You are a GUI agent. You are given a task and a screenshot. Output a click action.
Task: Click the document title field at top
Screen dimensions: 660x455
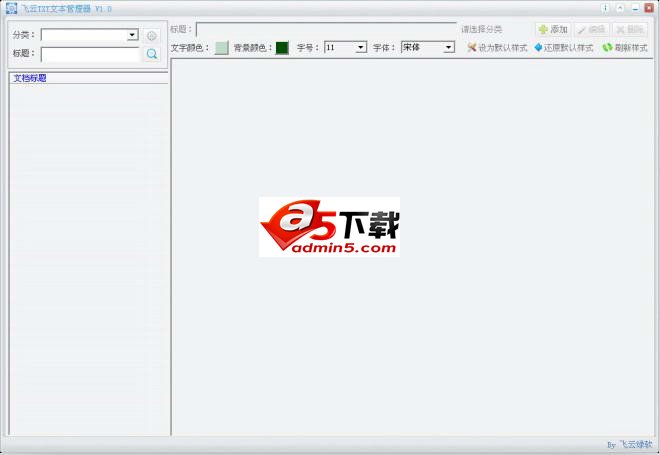(x=326, y=29)
